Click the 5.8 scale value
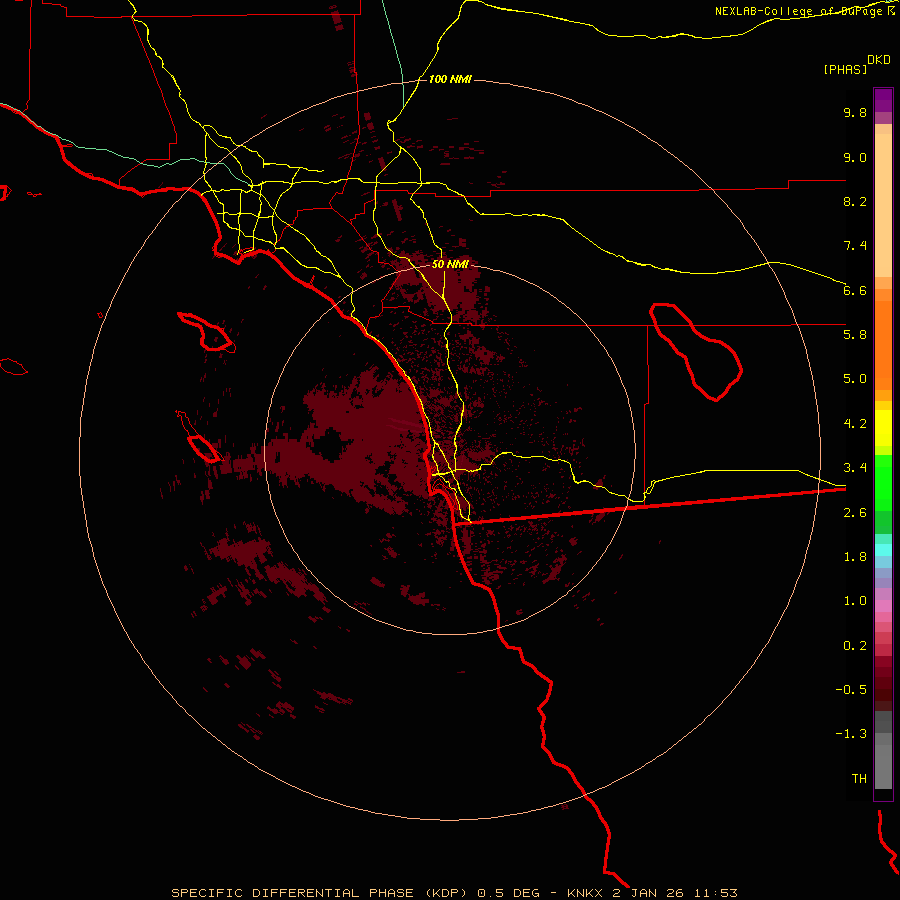 (855, 335)
